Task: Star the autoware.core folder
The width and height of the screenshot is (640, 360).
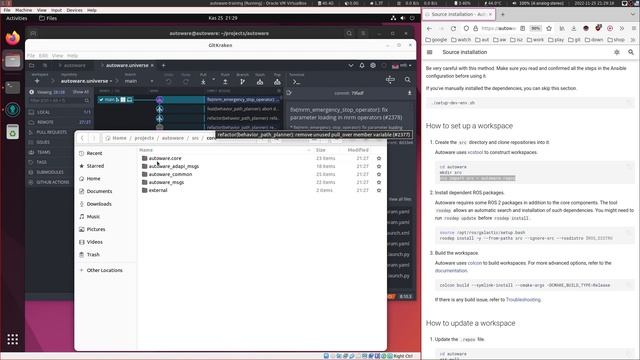Action: pos(379,158)
